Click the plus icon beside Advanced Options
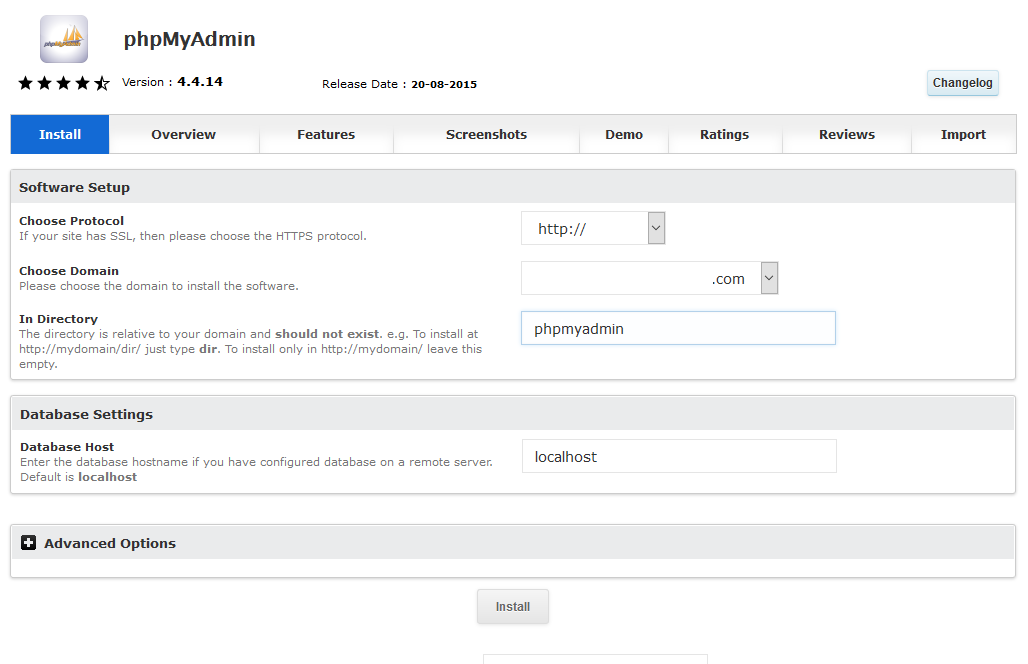Image resolution: width=1028 pixels, height=664 pixels. tap(28, 543)
